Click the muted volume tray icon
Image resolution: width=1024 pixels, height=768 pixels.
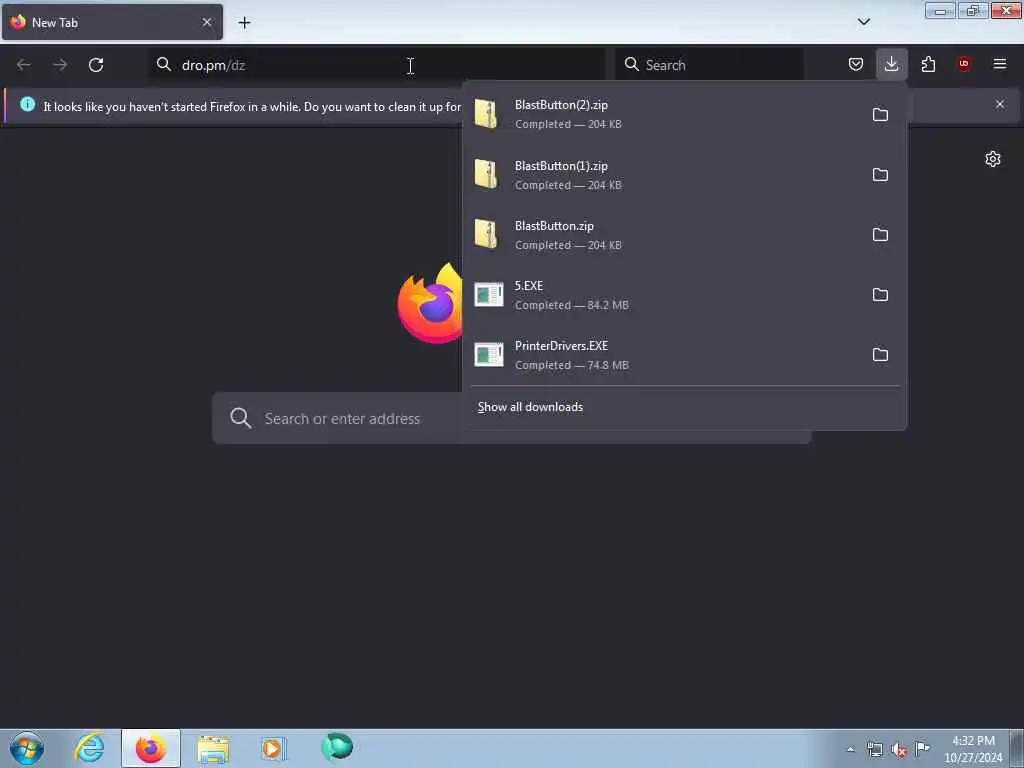tap(899, 750)
